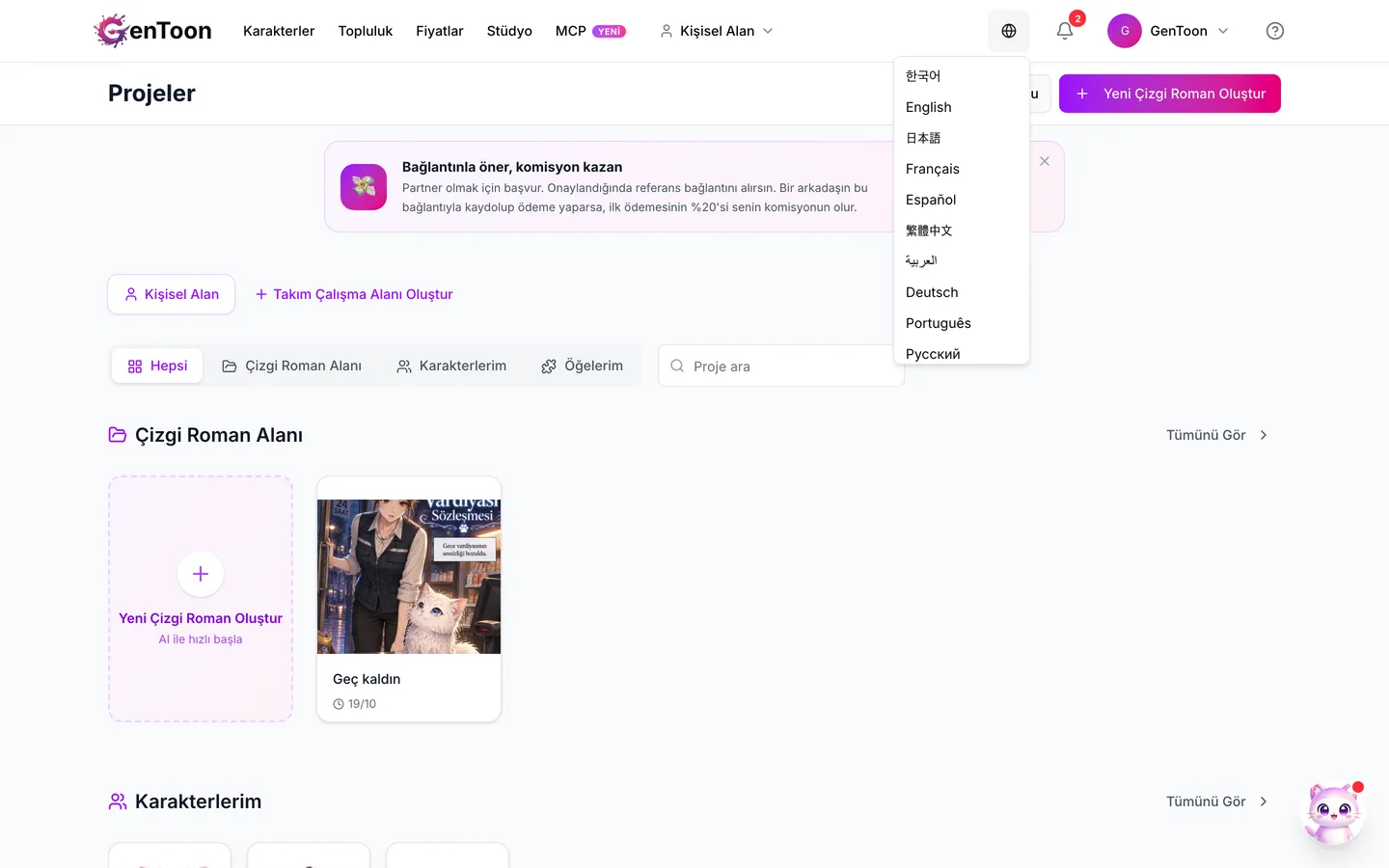The image size is (1389, 868).
Task: Click the purple G user avatar
Action: click(x=1125, y=31)
